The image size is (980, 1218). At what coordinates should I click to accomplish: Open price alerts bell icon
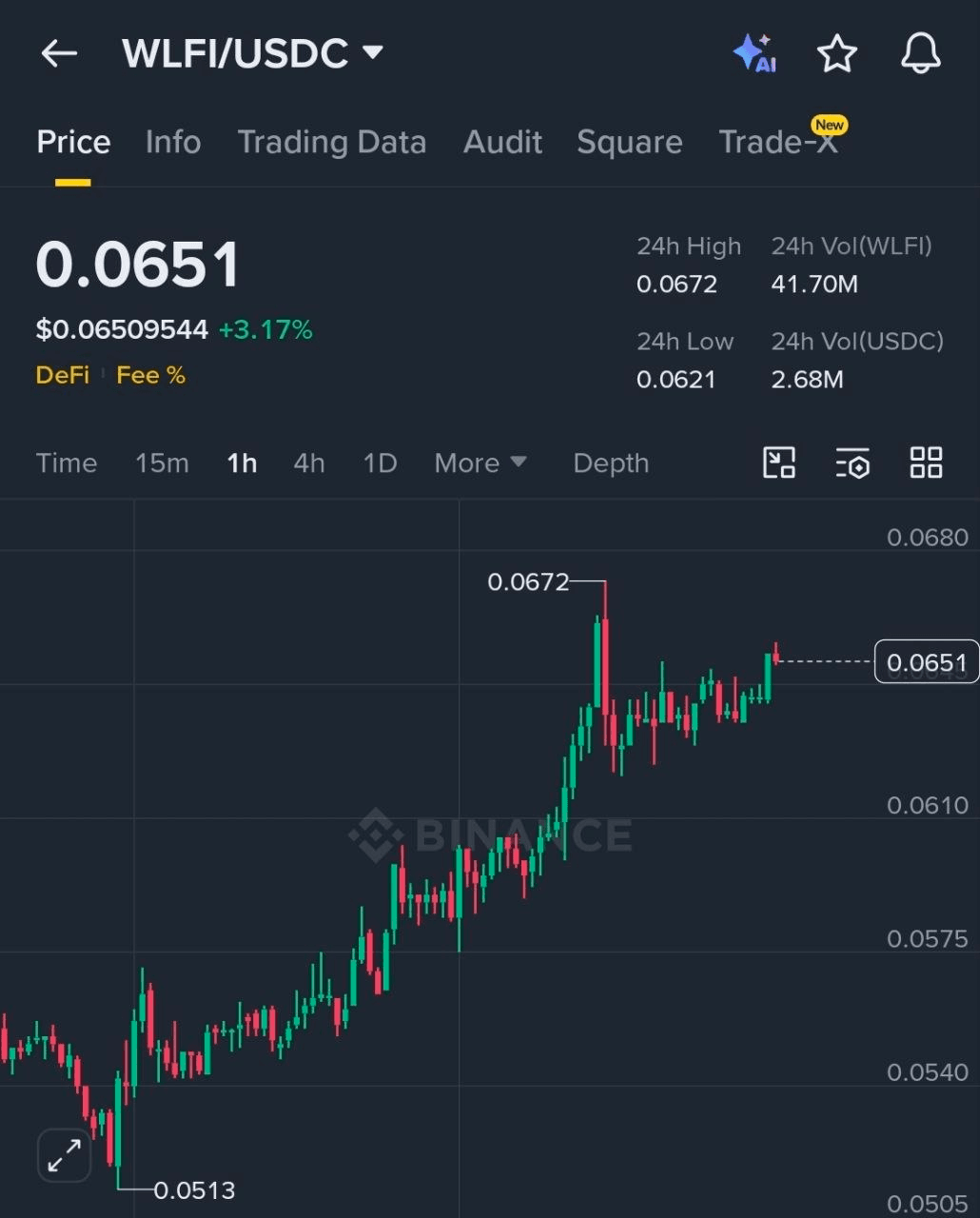point(920,53)
